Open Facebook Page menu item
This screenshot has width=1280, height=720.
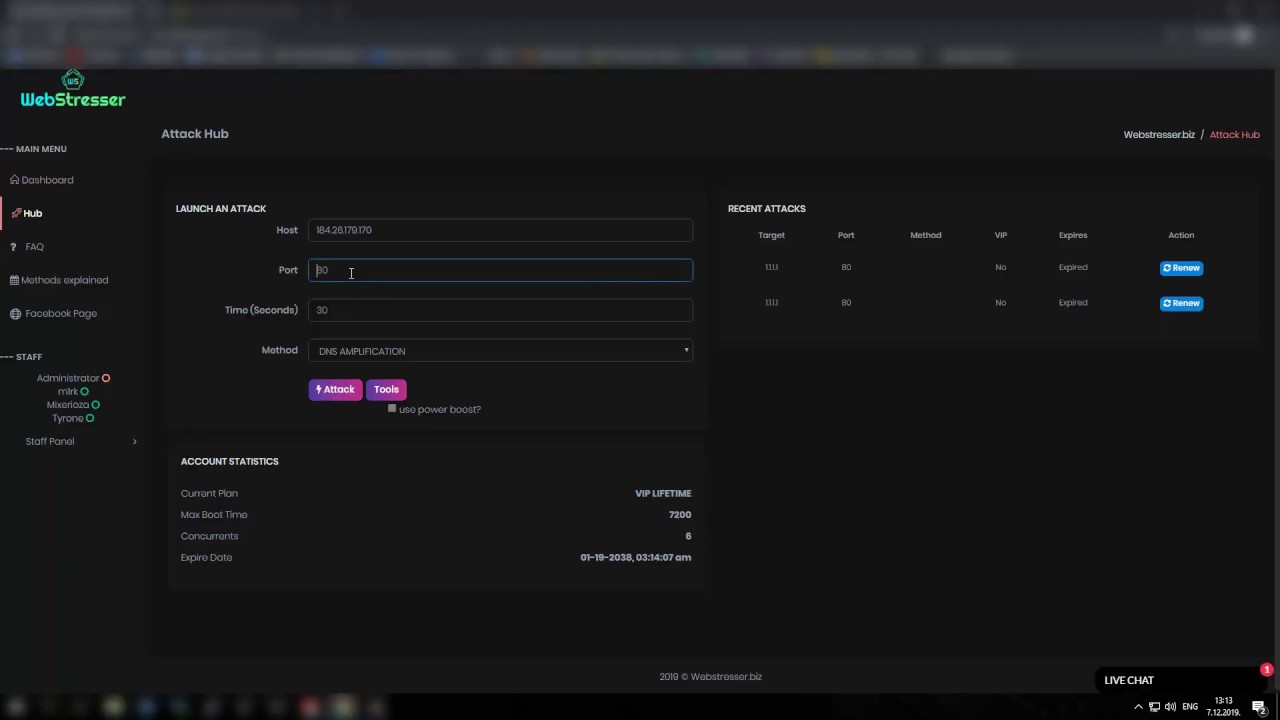coord(61,314)
